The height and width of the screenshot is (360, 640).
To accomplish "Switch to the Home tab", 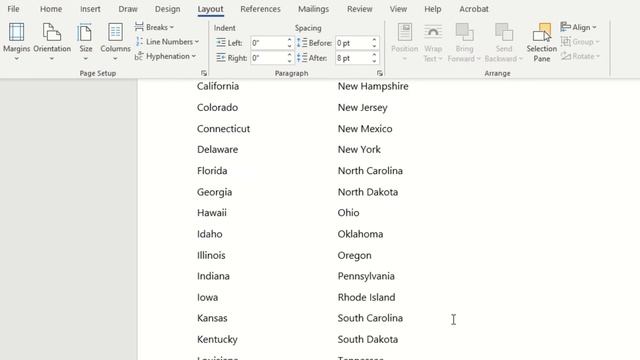I will click(51, 9).
